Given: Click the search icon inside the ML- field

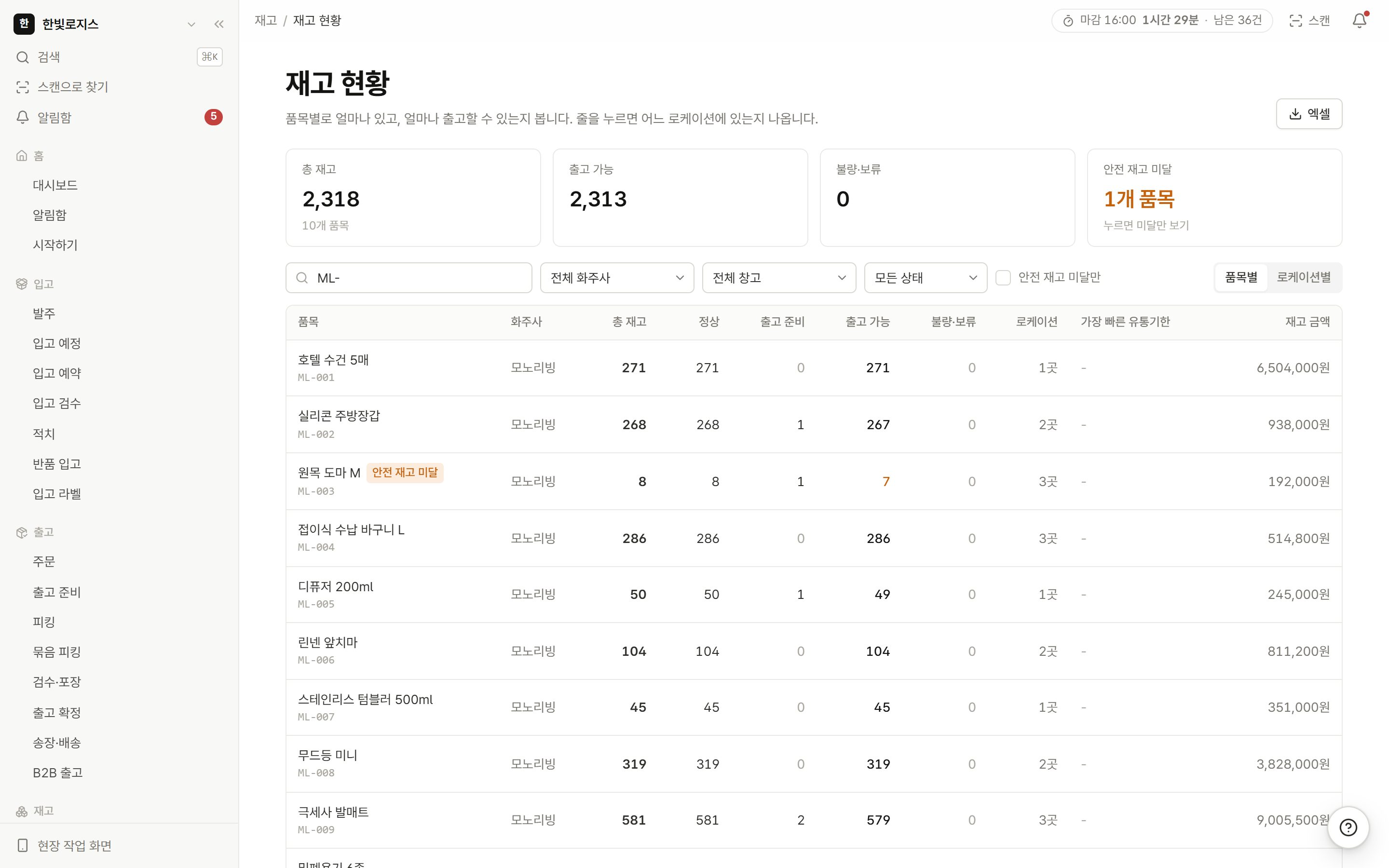Looking at the screenshot, I should 302,278.
